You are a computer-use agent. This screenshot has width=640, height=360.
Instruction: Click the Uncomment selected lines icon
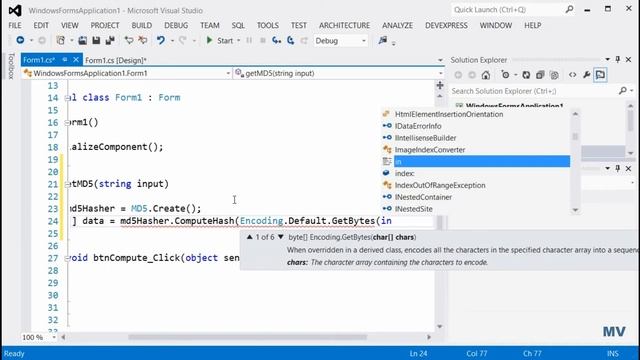pos(142,40)
